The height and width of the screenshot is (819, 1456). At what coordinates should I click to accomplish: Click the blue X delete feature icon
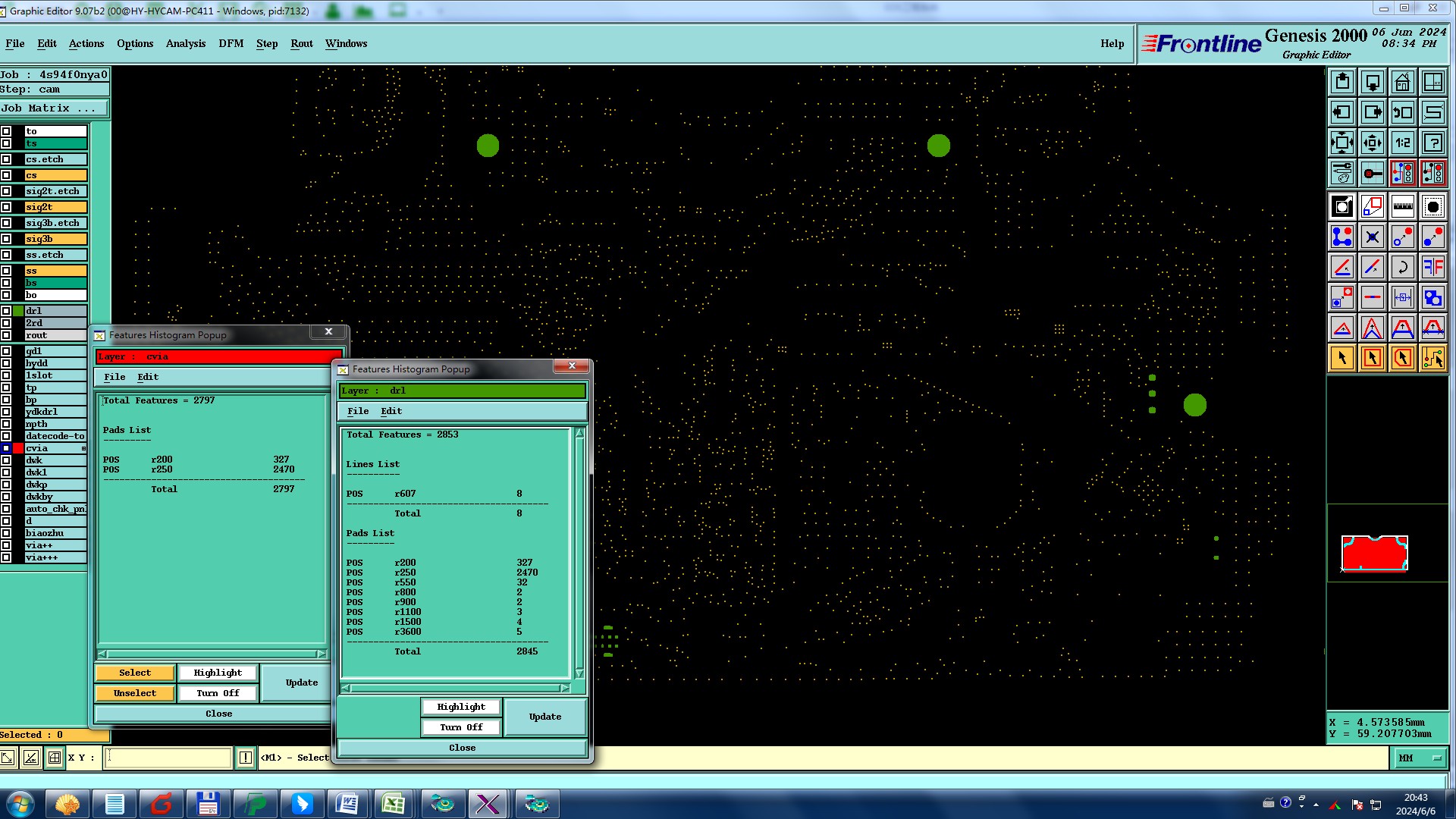(x=1373, y=237)
